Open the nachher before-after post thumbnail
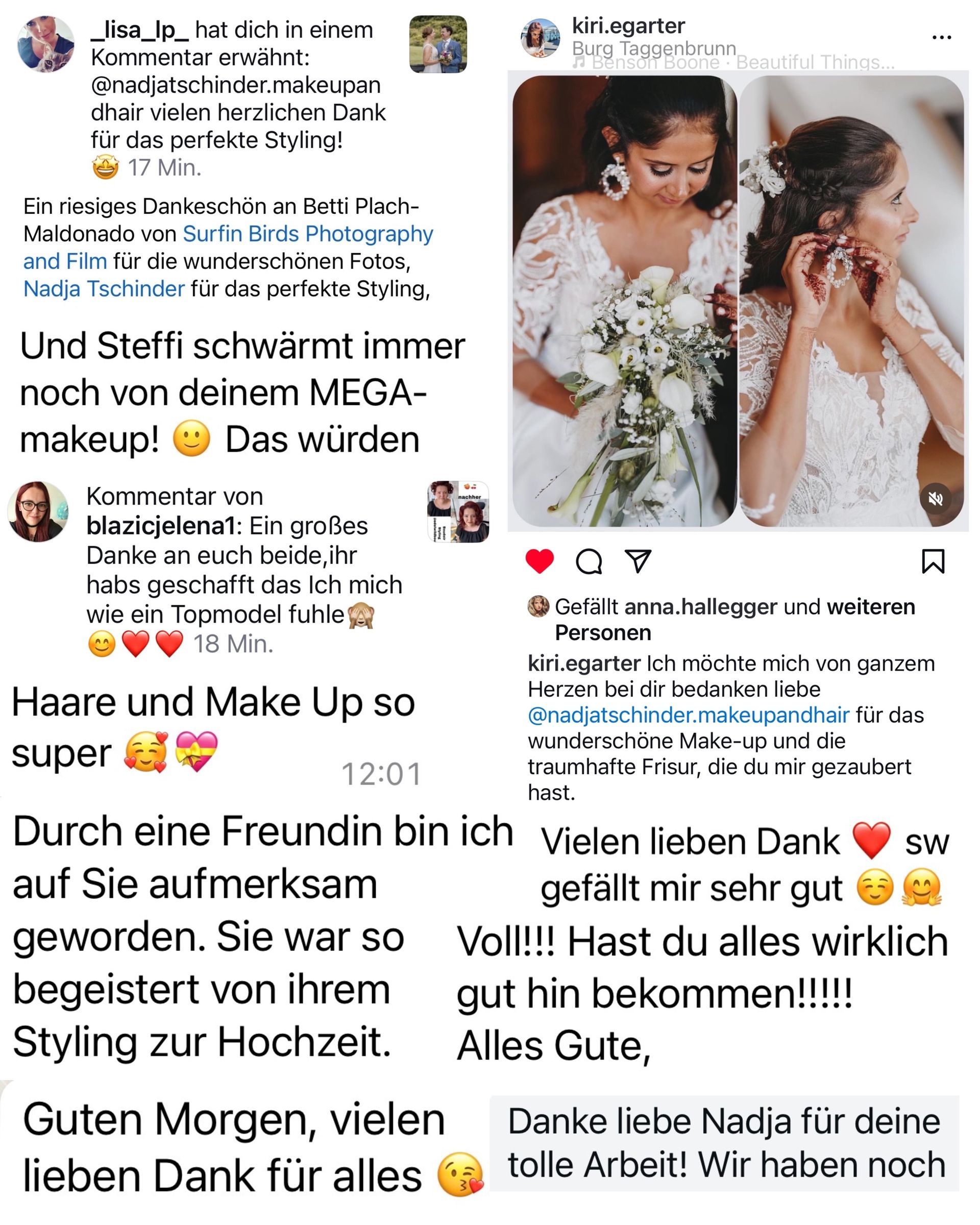This screenshot has width=980, height=1225. (x=458, y=512)
